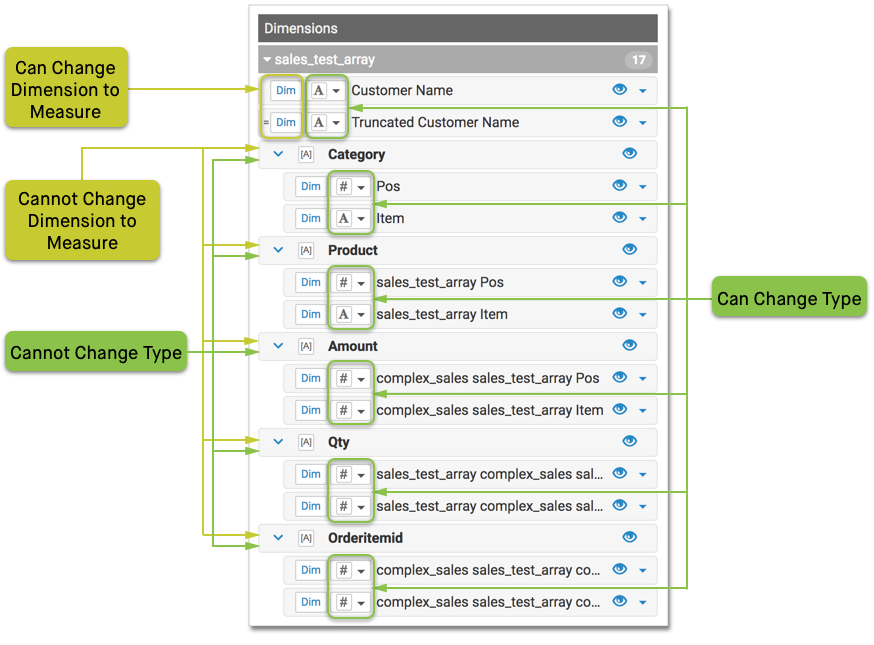Image resolution: width=874 pixels, height=645 pixels.
Task: Toggle visibility eye for Customer Name
Action: 619,90
